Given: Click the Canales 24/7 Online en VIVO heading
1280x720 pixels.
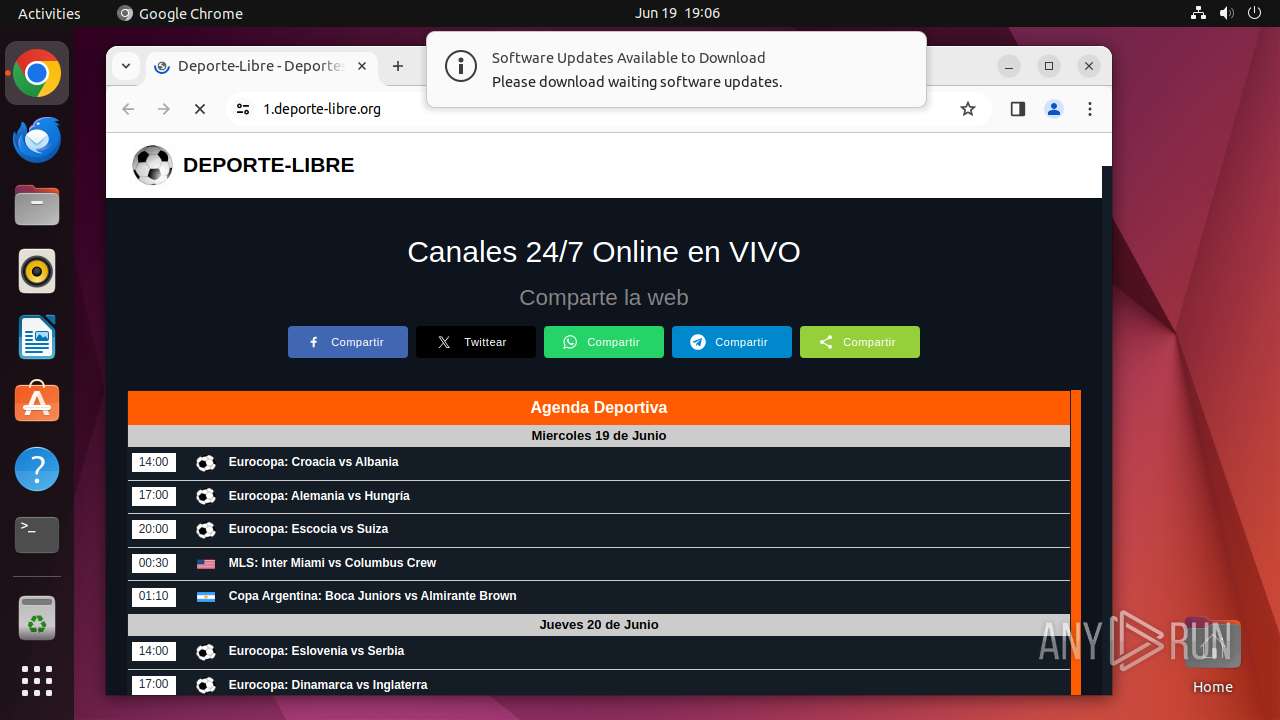Looking at the screenshot, I should 604,252.
